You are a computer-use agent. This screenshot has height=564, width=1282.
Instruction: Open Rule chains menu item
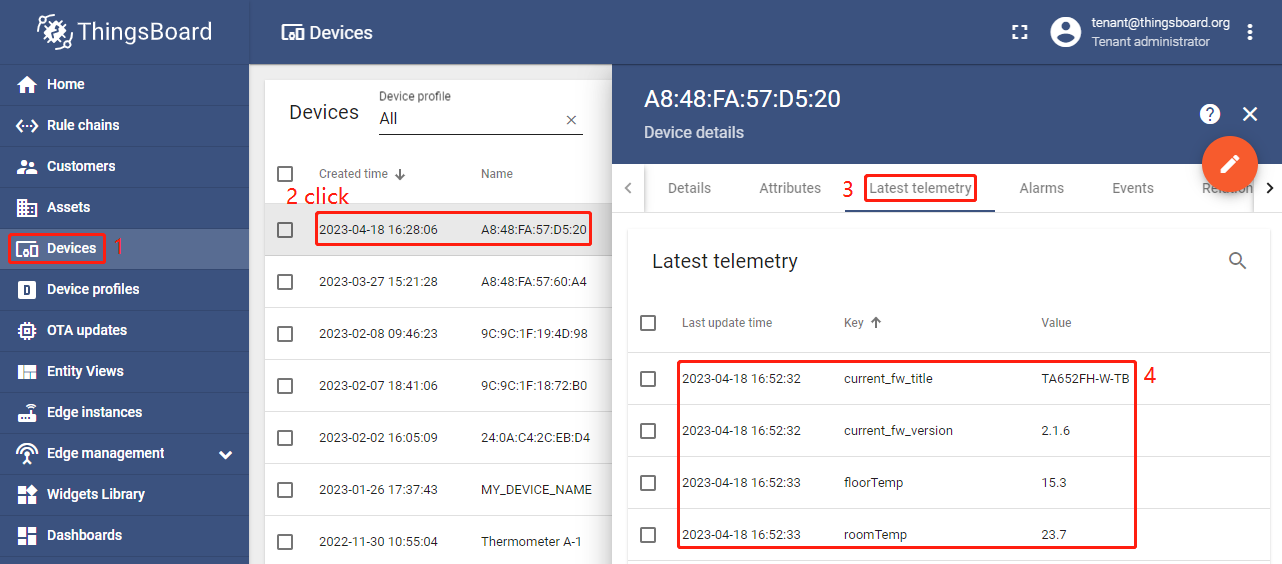pyautogui.click(x=124, y=126)
